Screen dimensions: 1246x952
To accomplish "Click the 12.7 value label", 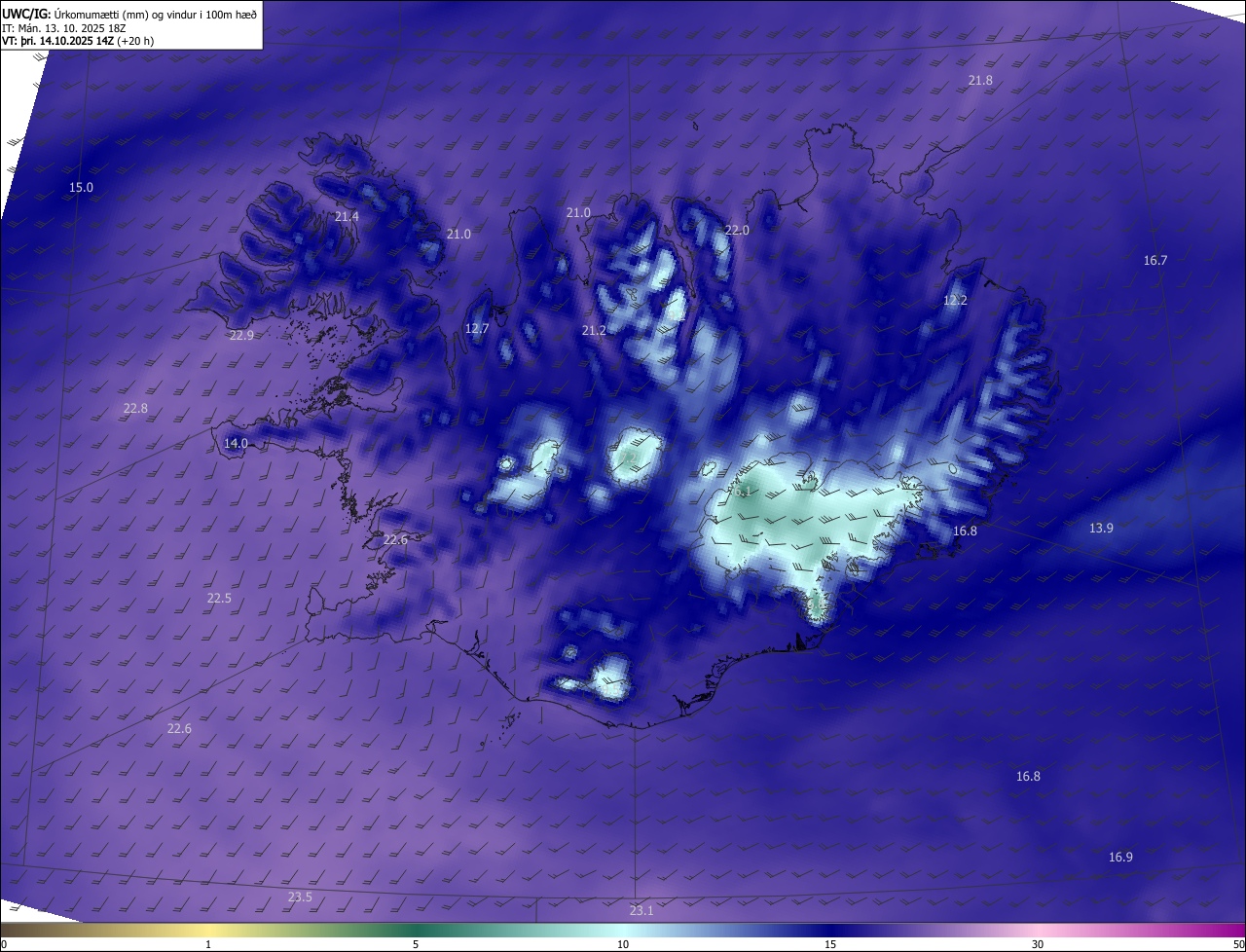I will click(476, 329).
